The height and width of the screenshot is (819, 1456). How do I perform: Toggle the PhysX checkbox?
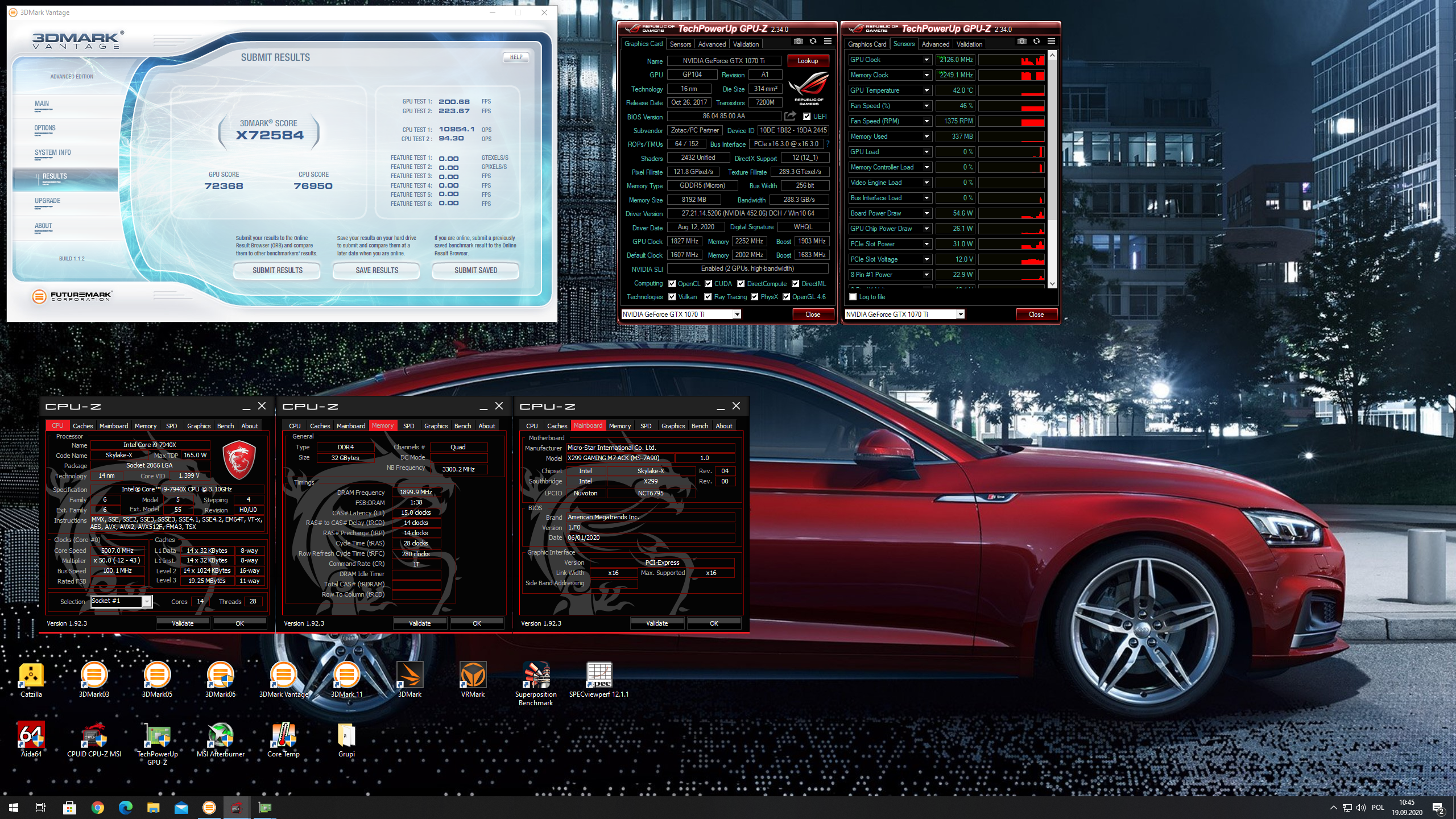(755, 297)
